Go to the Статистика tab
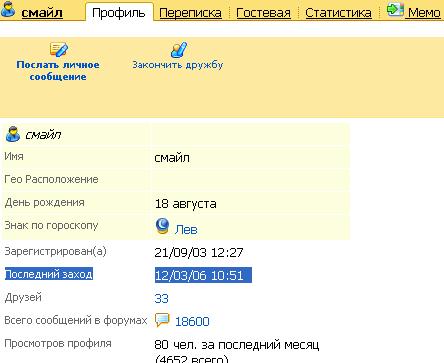Image resolution: width=444 pixels, height=363 pixels. point(338,13)
